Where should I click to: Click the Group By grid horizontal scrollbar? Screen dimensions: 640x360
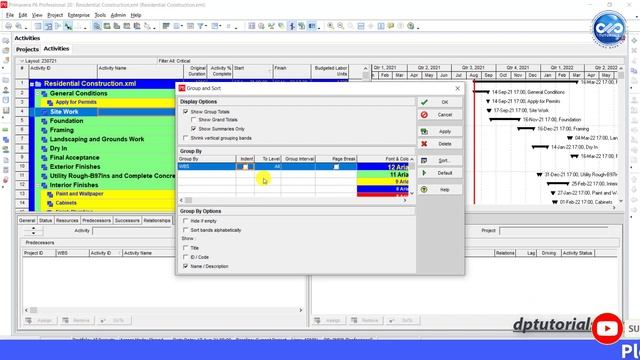pyautogui.click(x=293, y=200)
